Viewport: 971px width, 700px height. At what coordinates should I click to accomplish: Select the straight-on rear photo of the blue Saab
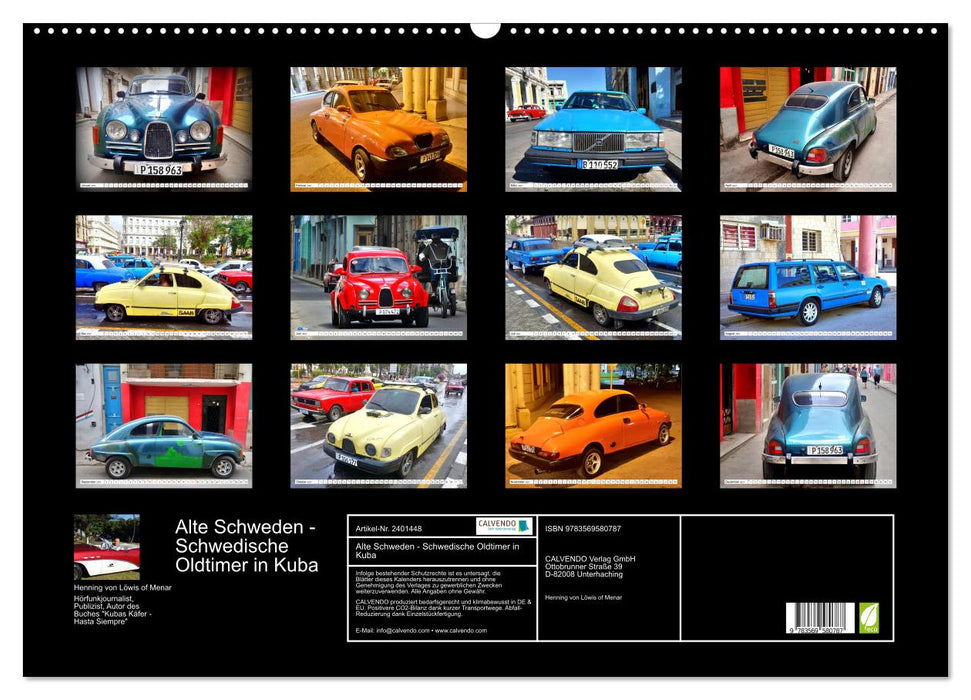(808, 426)
